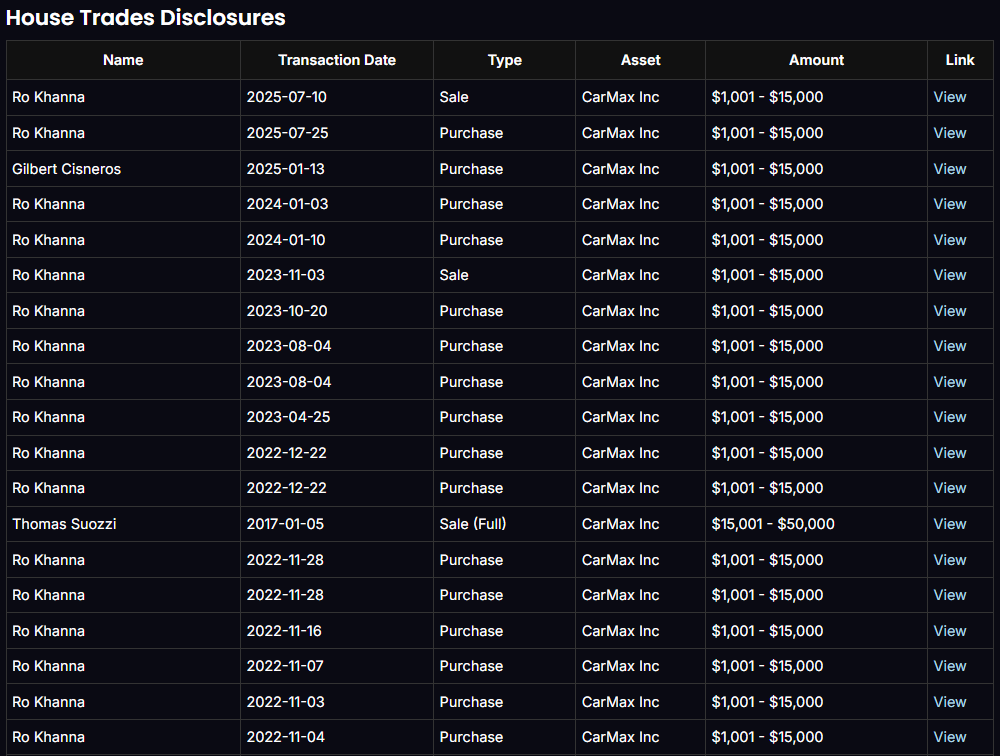Open View link for 2023-10-20 purchase
Screen dimensions: 1000x756
[949, 311]
